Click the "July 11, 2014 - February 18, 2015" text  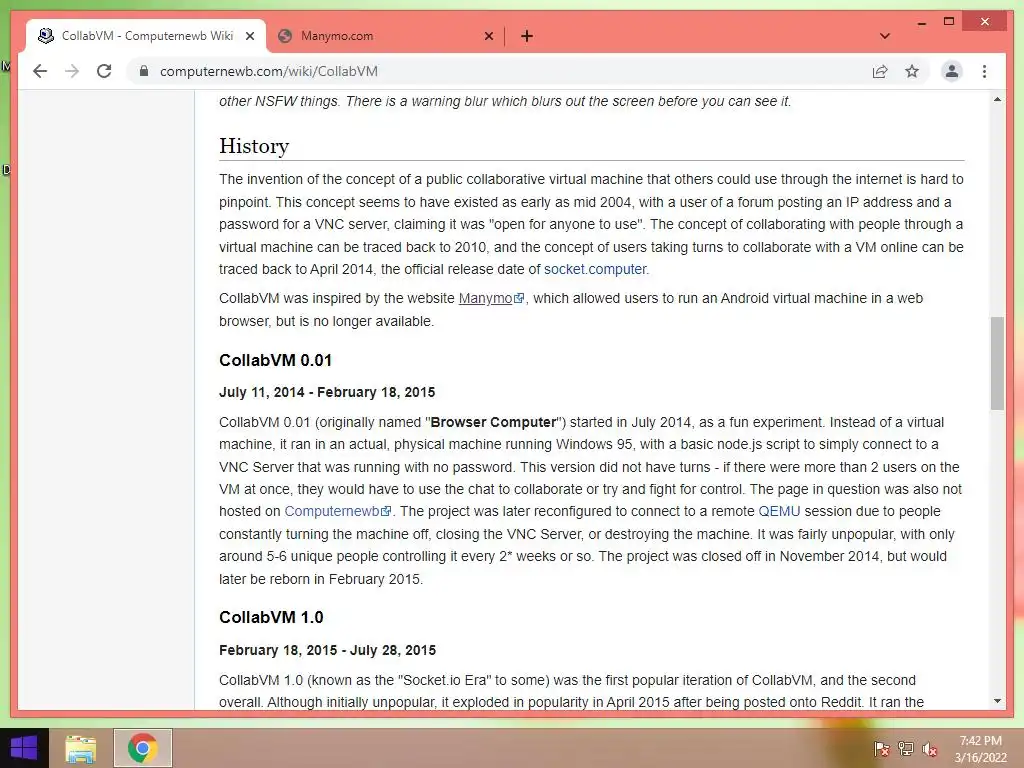tap(327, 392)
